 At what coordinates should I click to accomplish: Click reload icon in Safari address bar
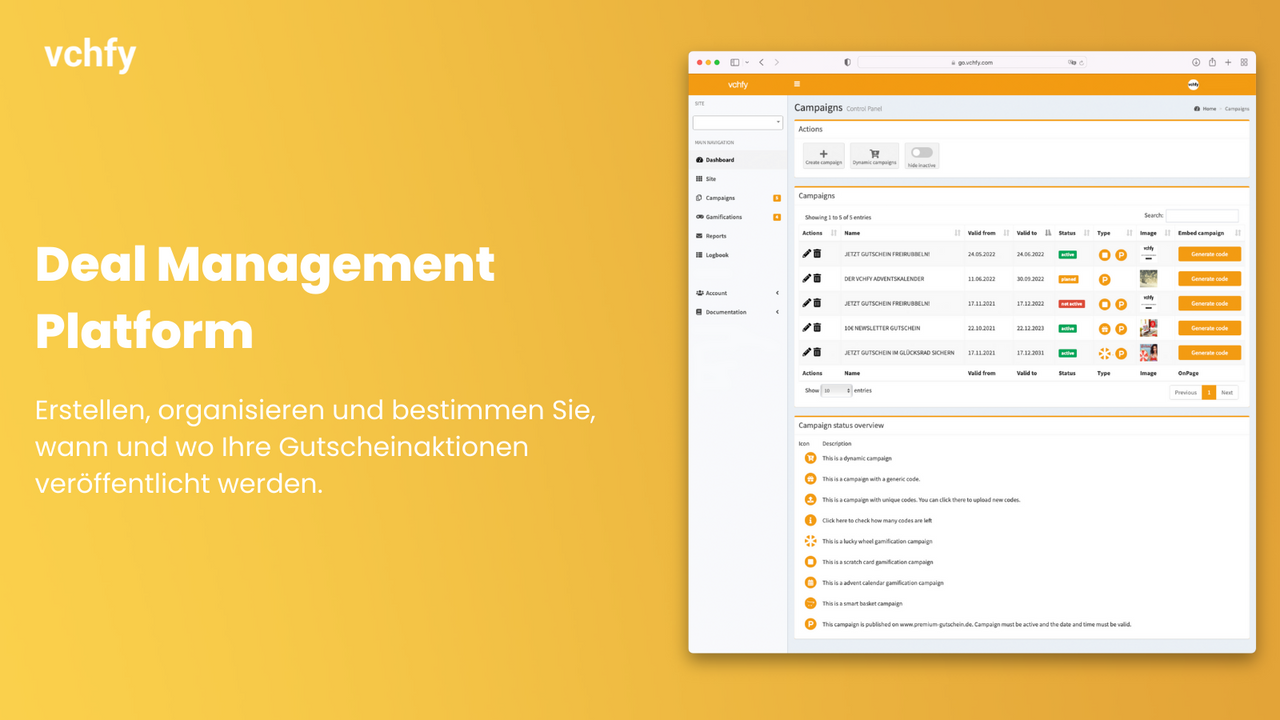[1081, 62]
